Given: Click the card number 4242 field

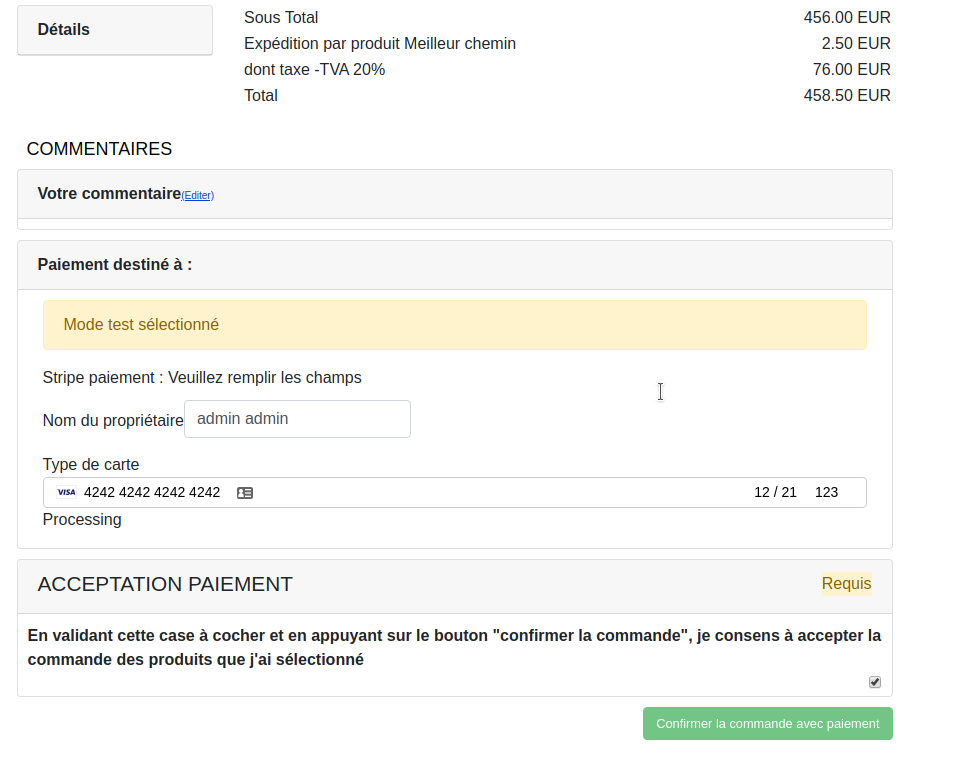Looking at the screenshot, I should [152, 492].
